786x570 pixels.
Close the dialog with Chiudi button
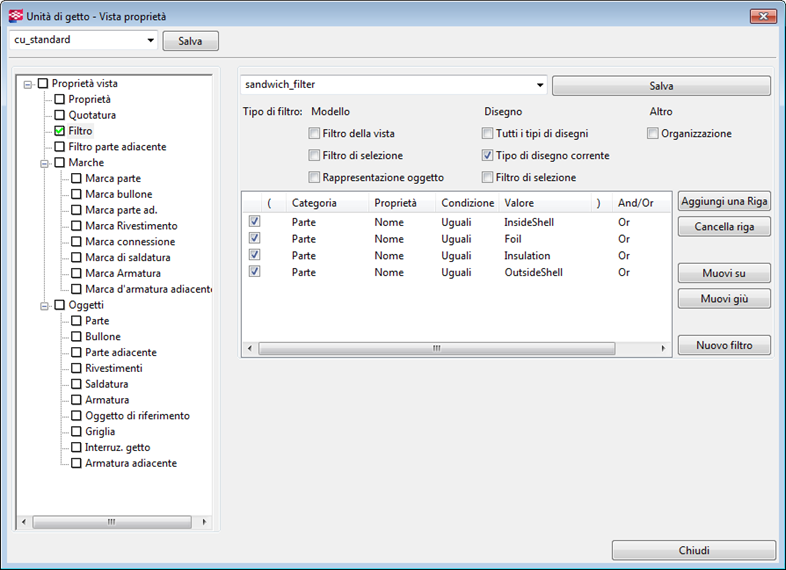(693, 551)
